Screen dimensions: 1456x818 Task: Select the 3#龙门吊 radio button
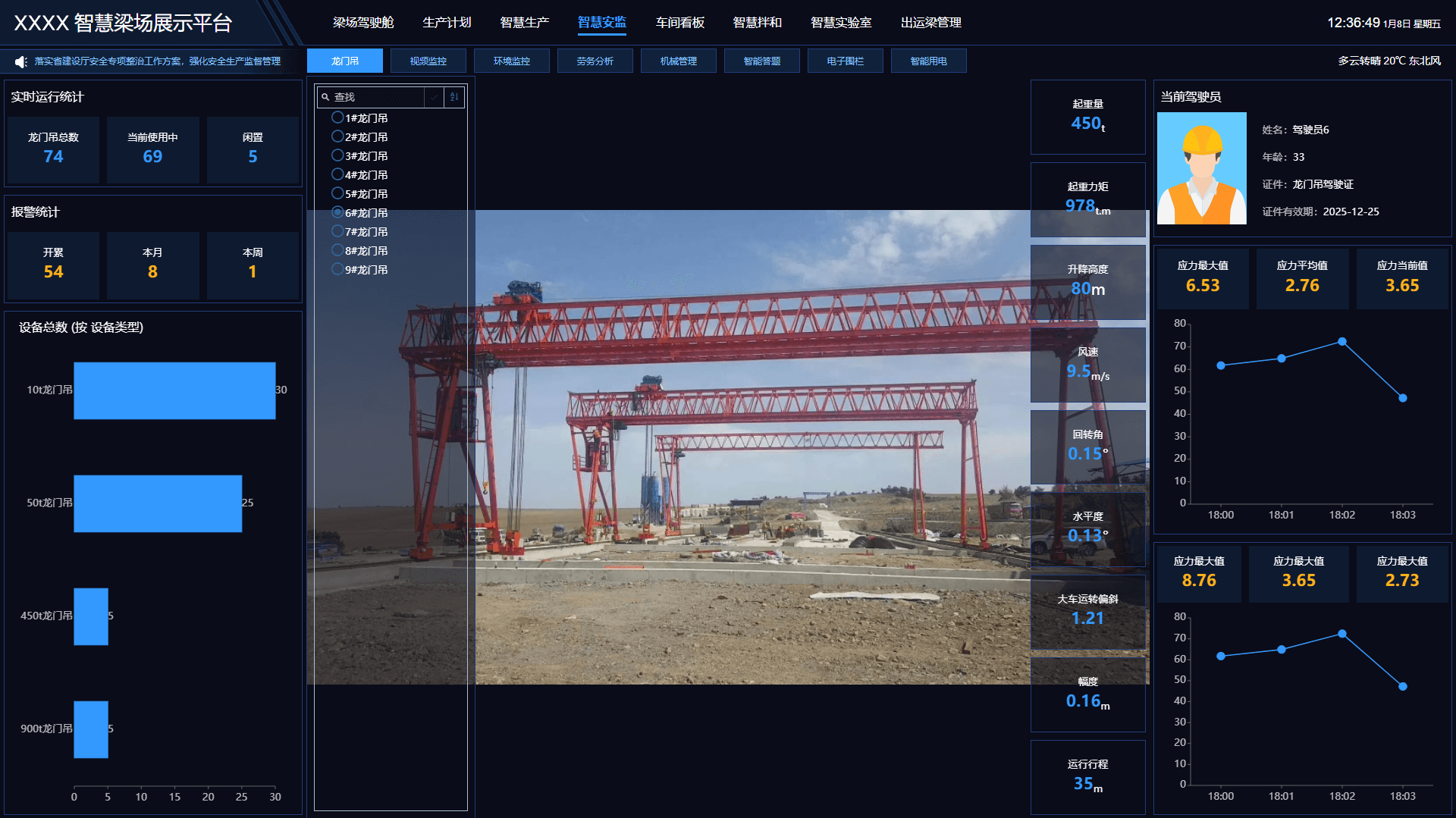pyautogui.click(x=337, y=155)
